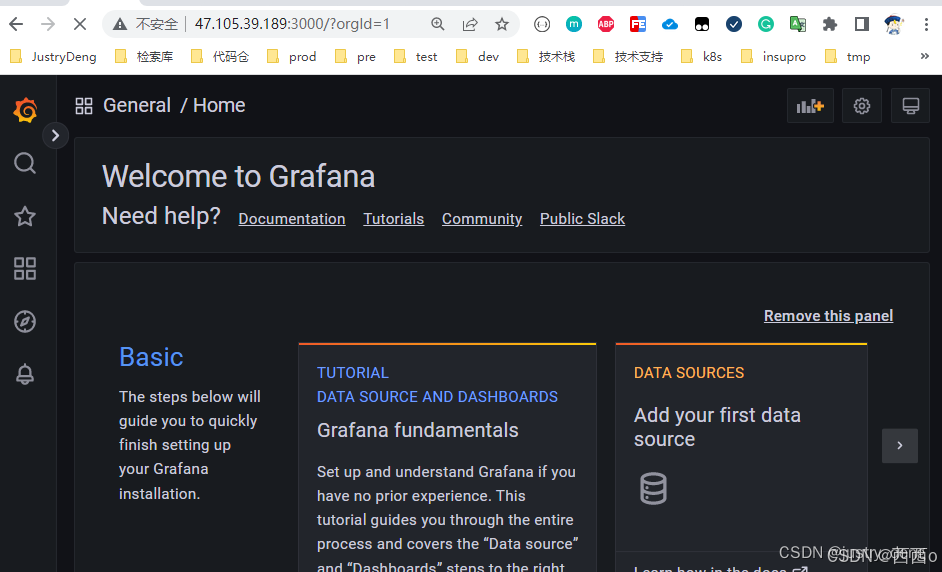Open the browser profile avatar
The height and width of the screenshot is (572, 942).
click(894, 24)
